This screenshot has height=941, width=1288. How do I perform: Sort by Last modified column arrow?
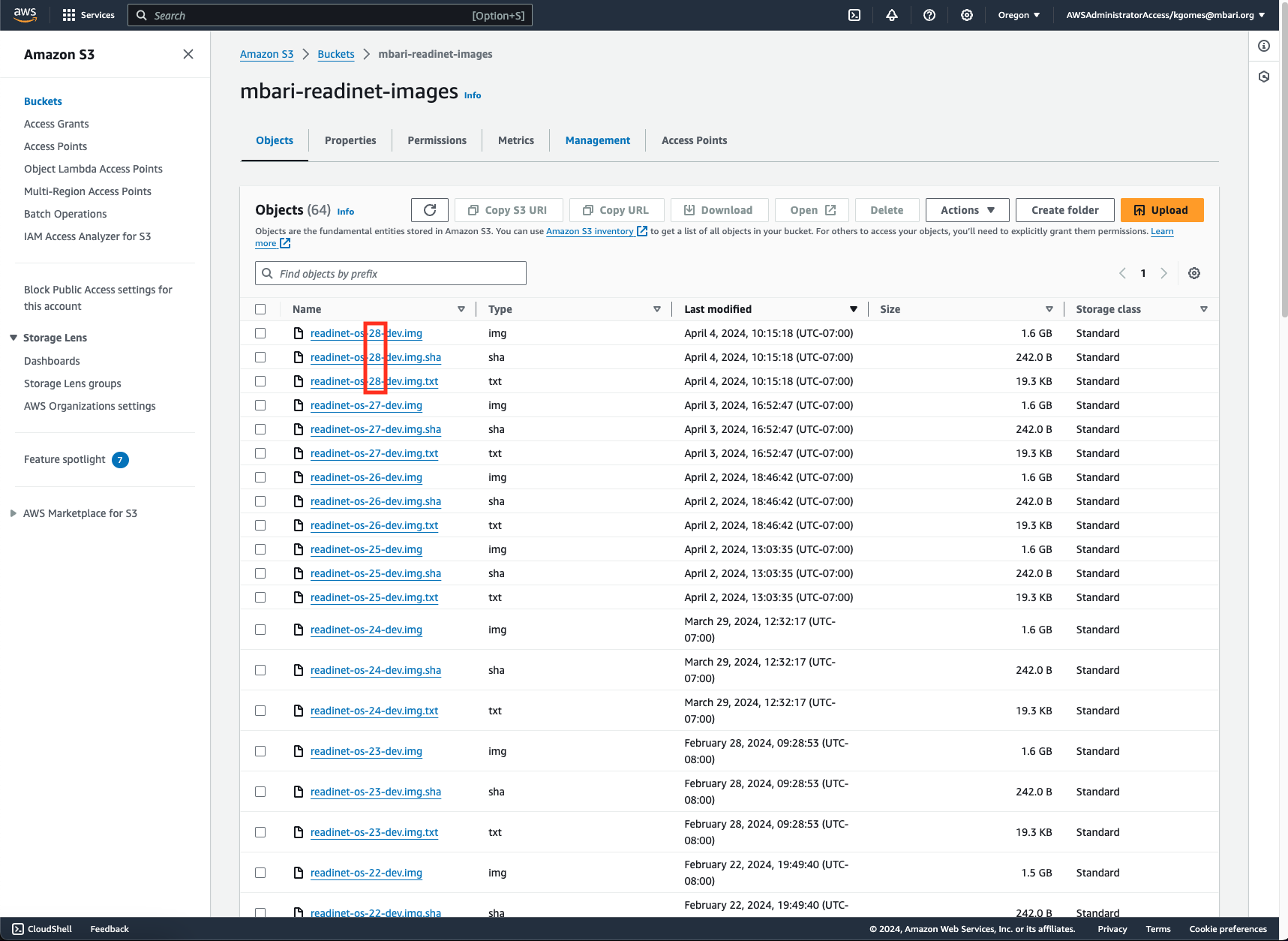pyautogui.click(x=854, y=309)
